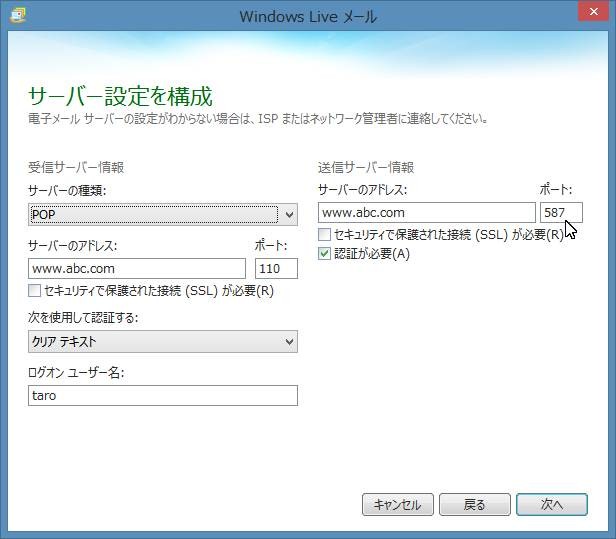Click the 送信サーバー情報 section label
Viewport: 616px width, 539px height.
366,167
